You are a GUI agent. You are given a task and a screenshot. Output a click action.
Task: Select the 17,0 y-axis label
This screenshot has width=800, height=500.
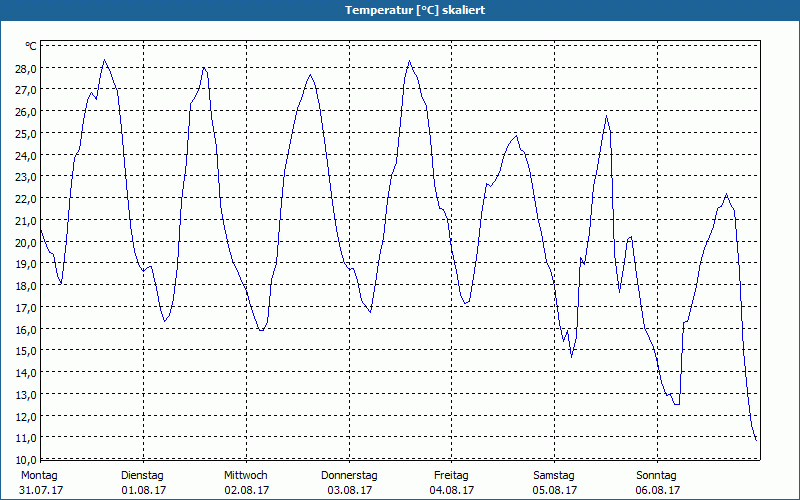[26, 307]
